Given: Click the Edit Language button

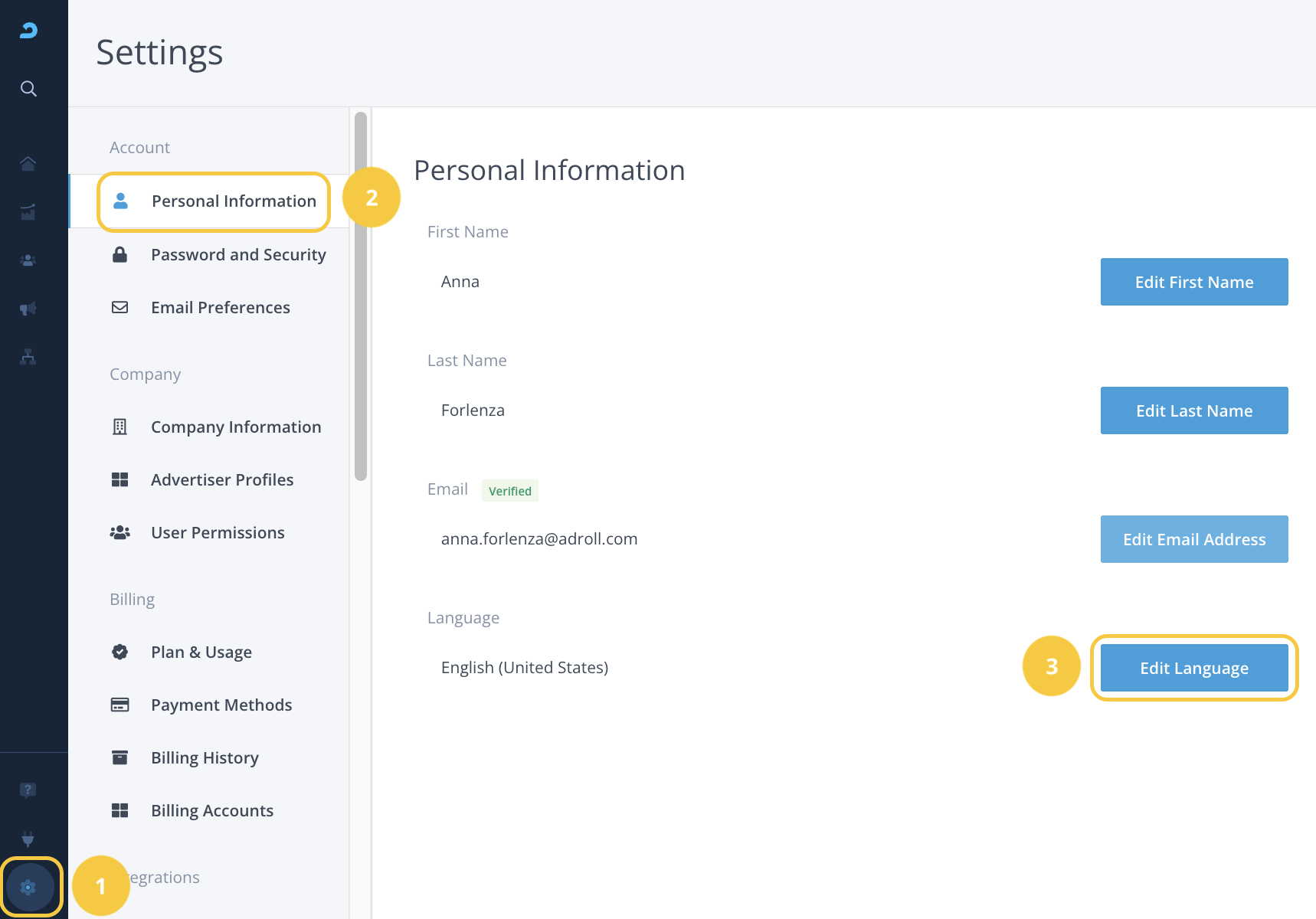Looking at the screenshot, I should (1193, 668).
